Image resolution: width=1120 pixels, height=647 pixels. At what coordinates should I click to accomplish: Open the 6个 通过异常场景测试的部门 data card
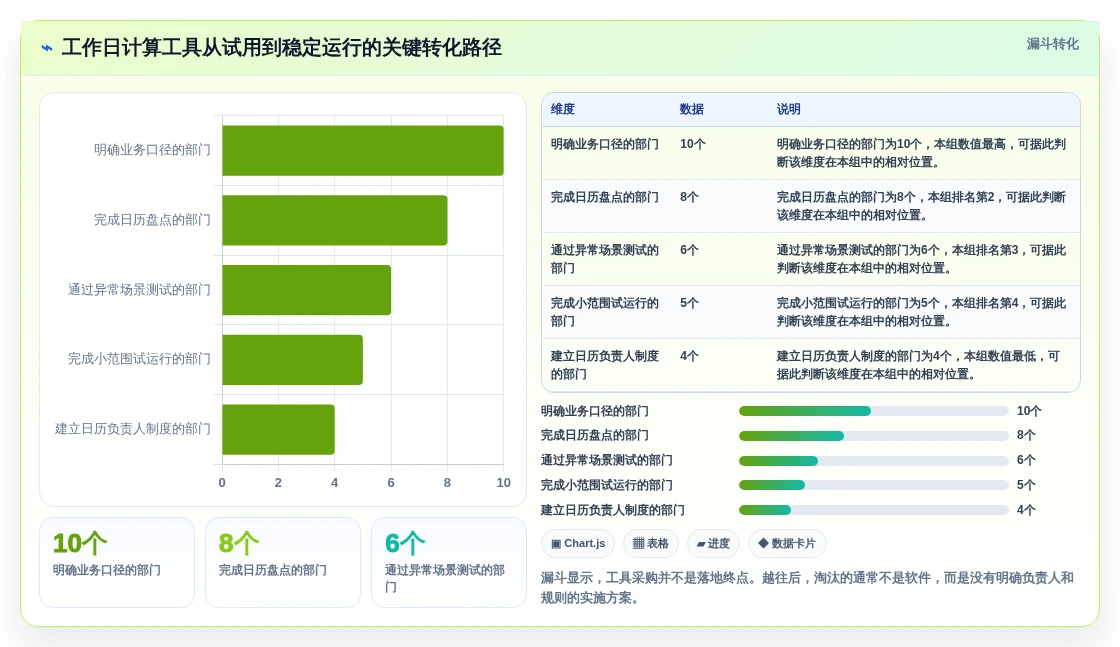point(449,563)
